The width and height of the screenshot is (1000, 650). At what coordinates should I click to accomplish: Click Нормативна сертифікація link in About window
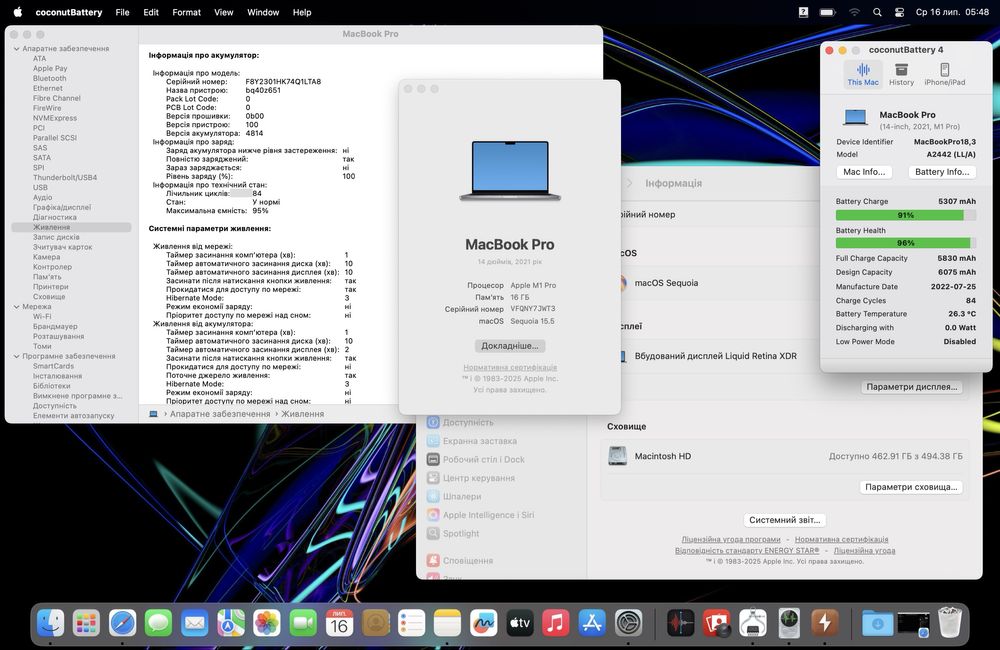(510, 367)
